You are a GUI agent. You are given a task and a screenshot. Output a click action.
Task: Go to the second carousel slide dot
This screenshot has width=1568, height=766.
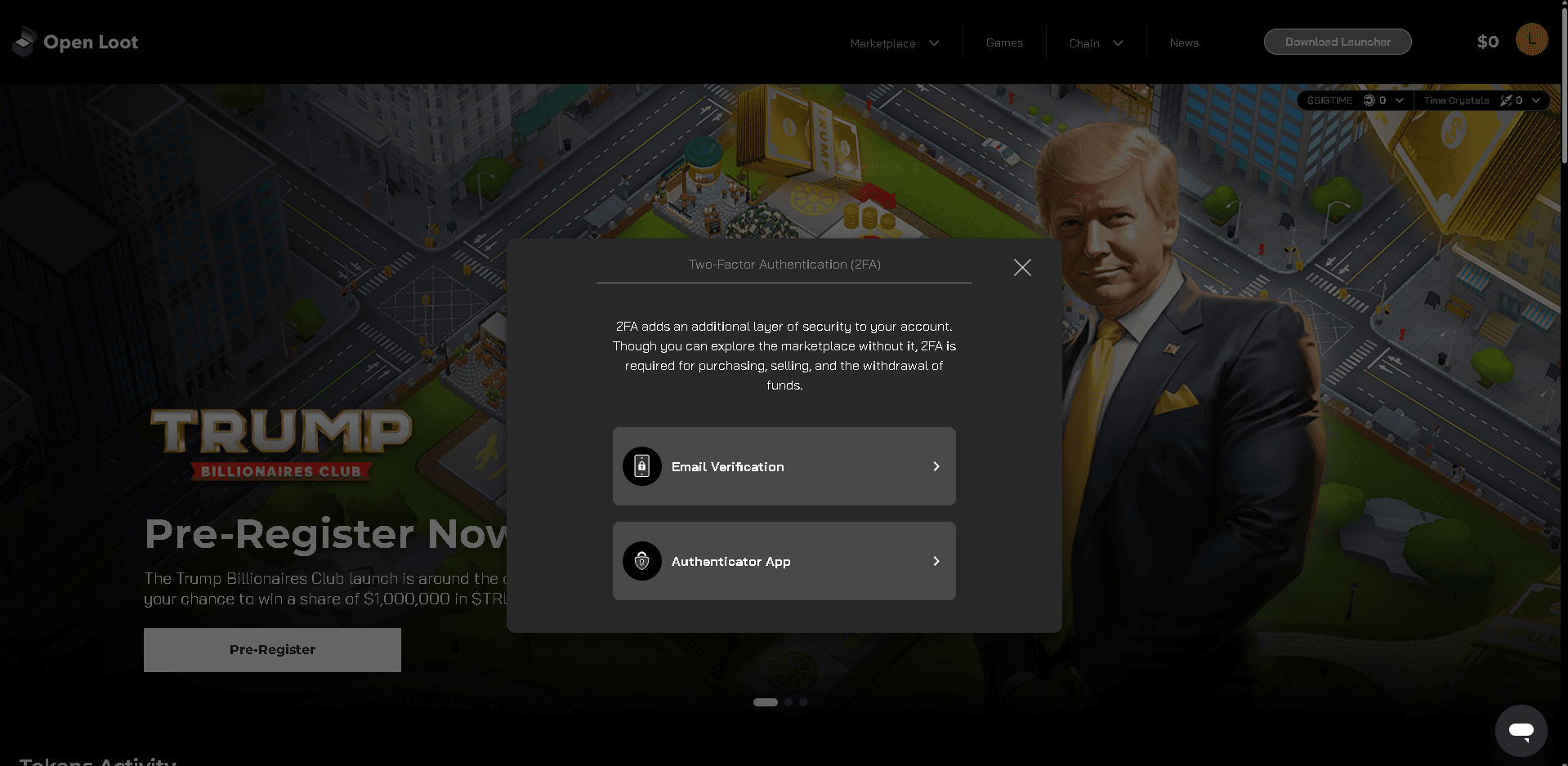point(788,702)
